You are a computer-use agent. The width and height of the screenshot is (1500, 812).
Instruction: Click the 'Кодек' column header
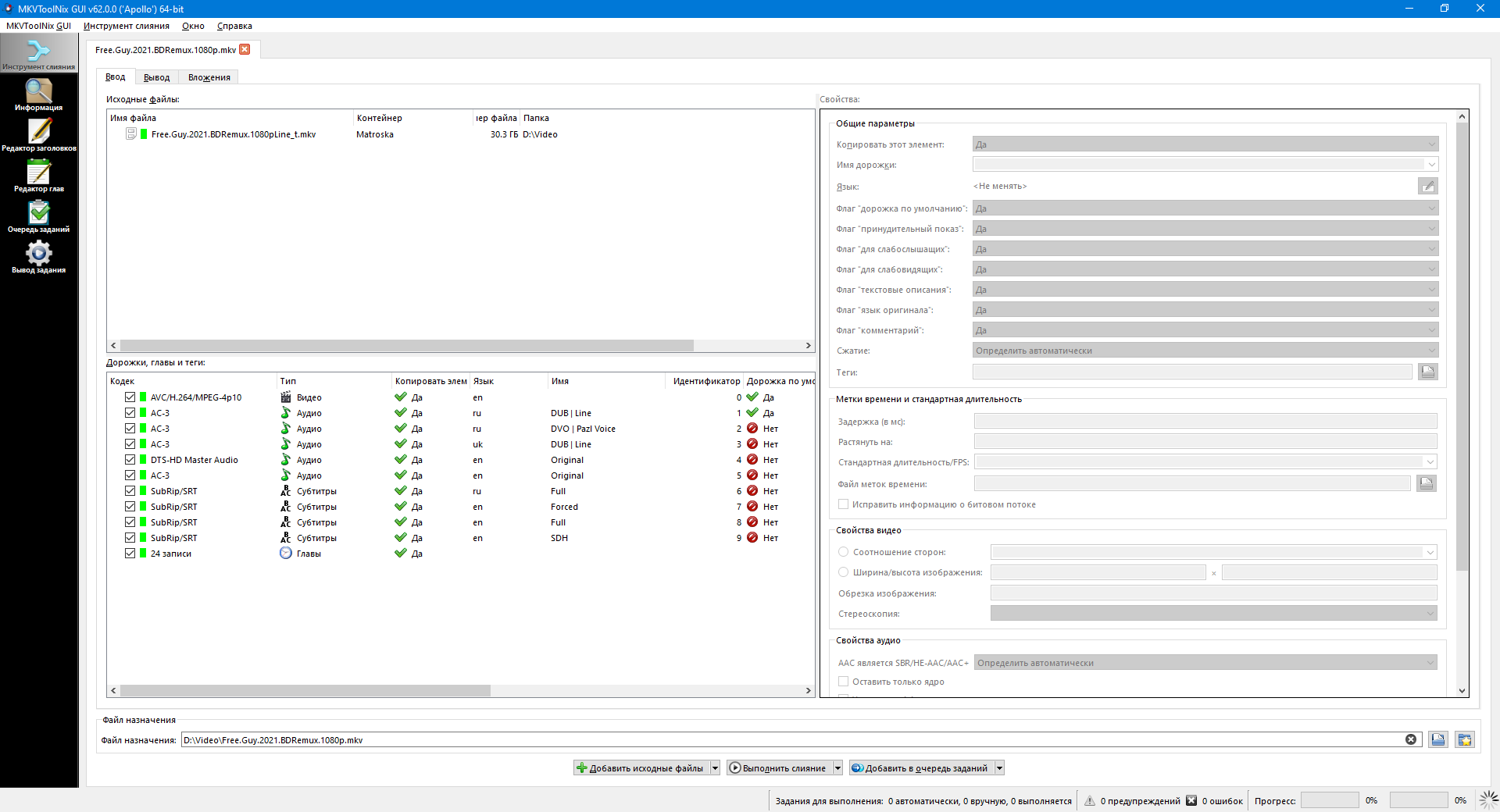point(192,381)
